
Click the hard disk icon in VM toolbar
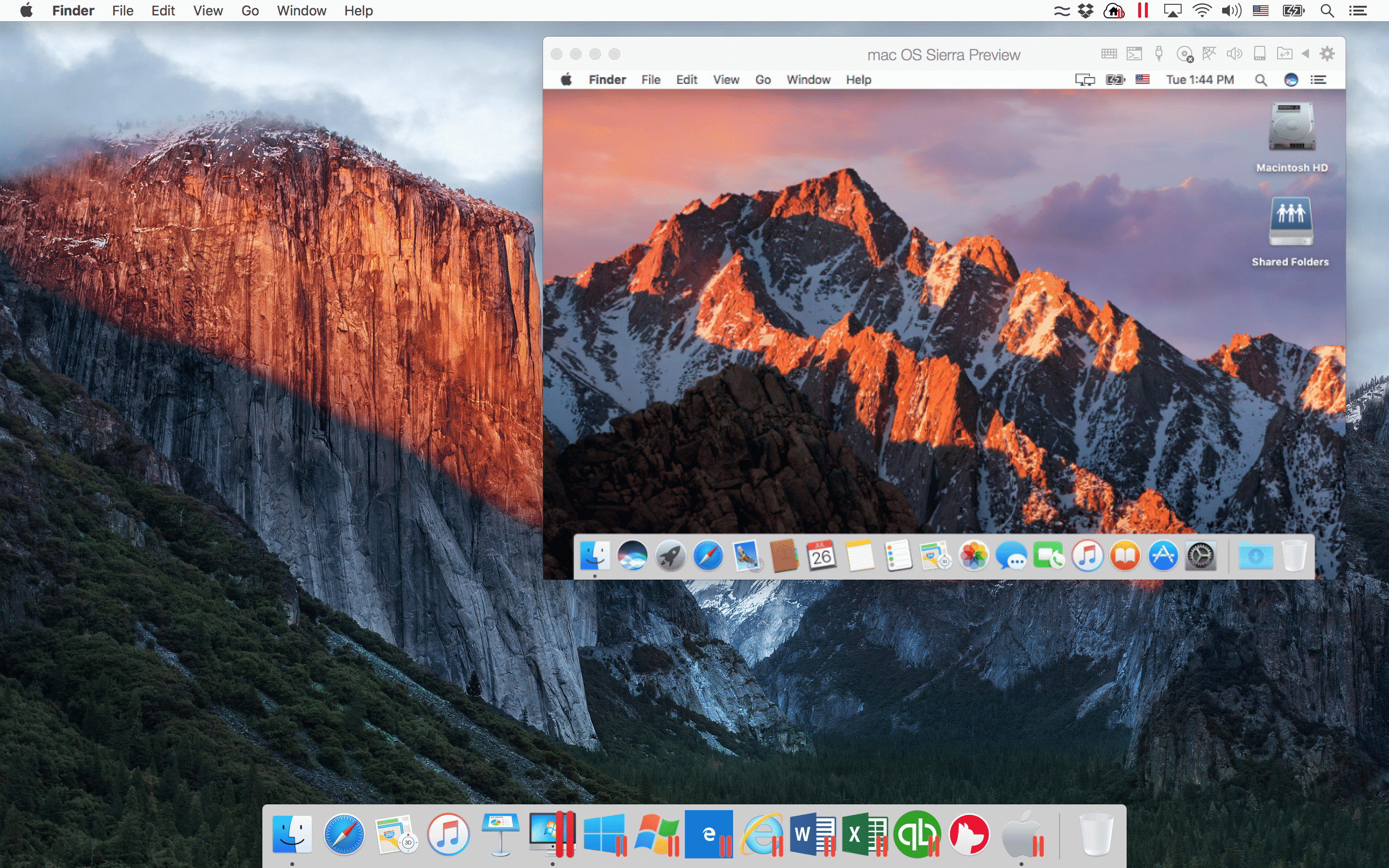pos(1259,54)
